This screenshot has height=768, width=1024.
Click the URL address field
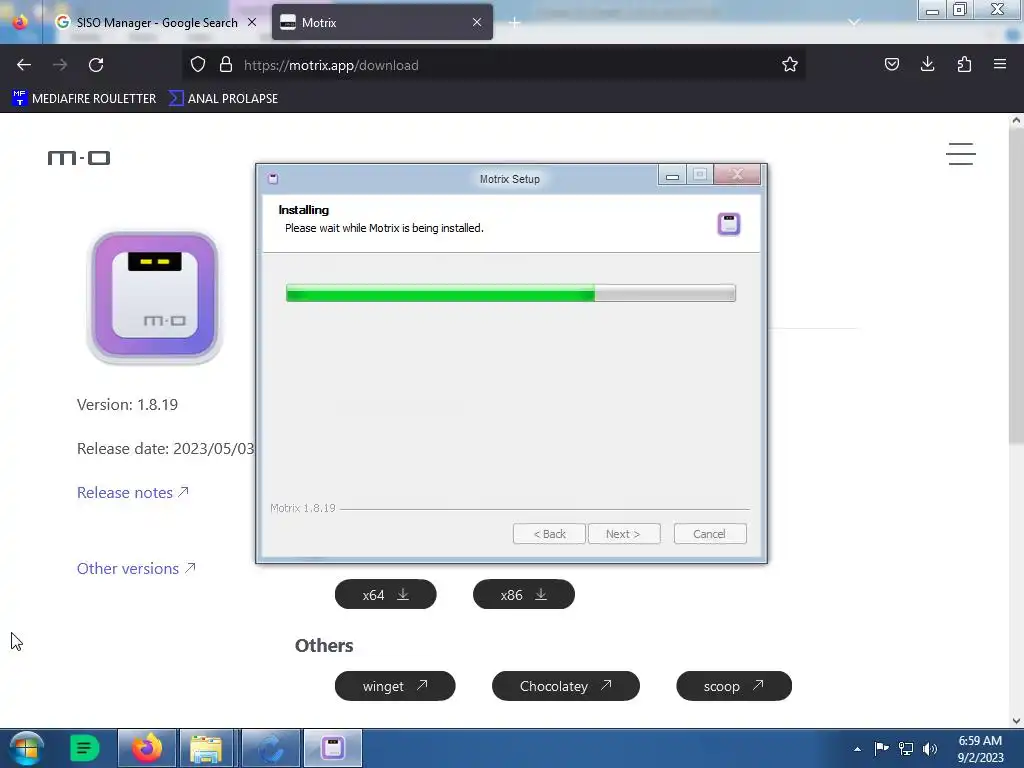coord(493,65)
